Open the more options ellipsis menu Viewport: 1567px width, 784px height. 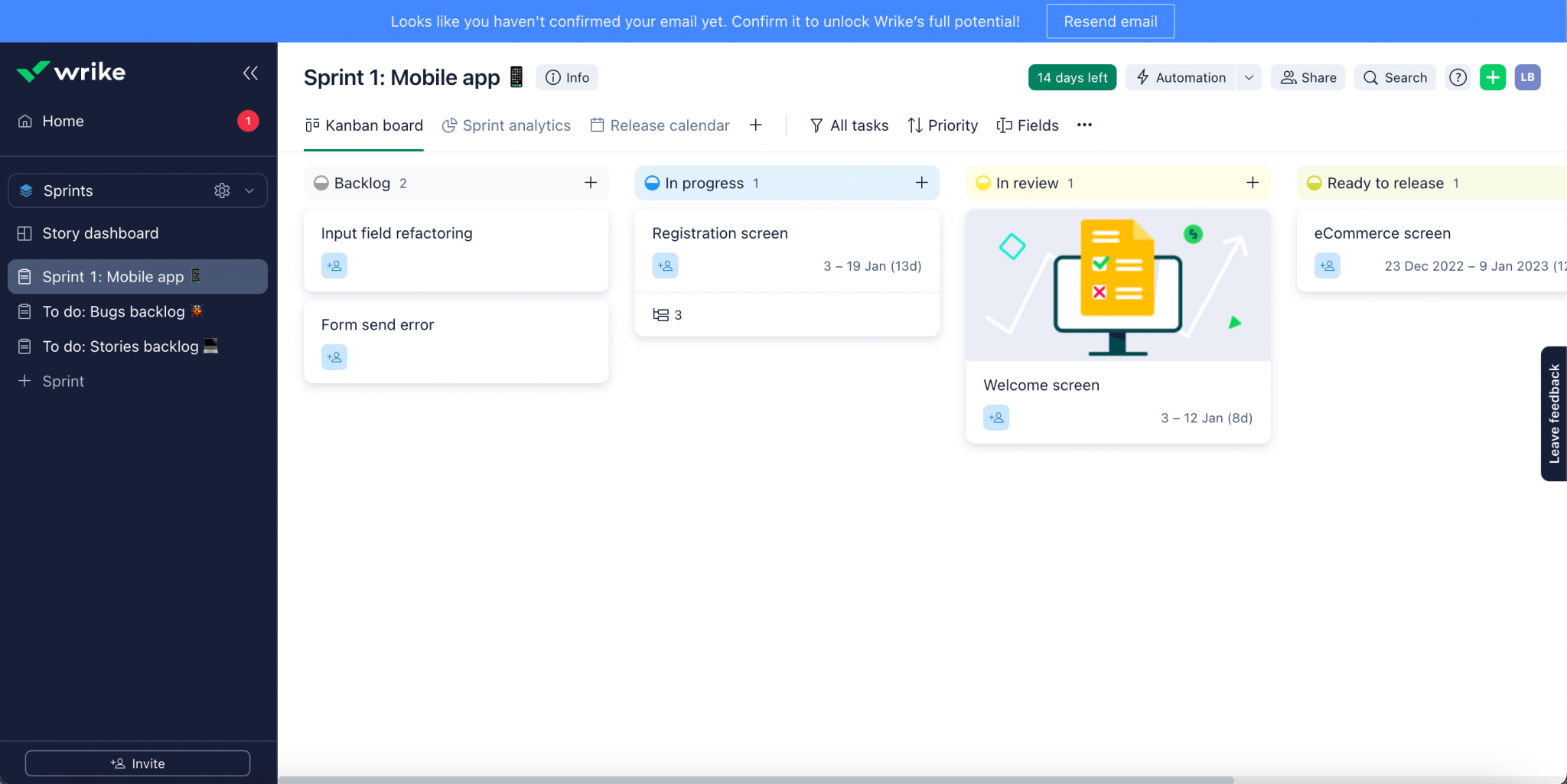1084,125
